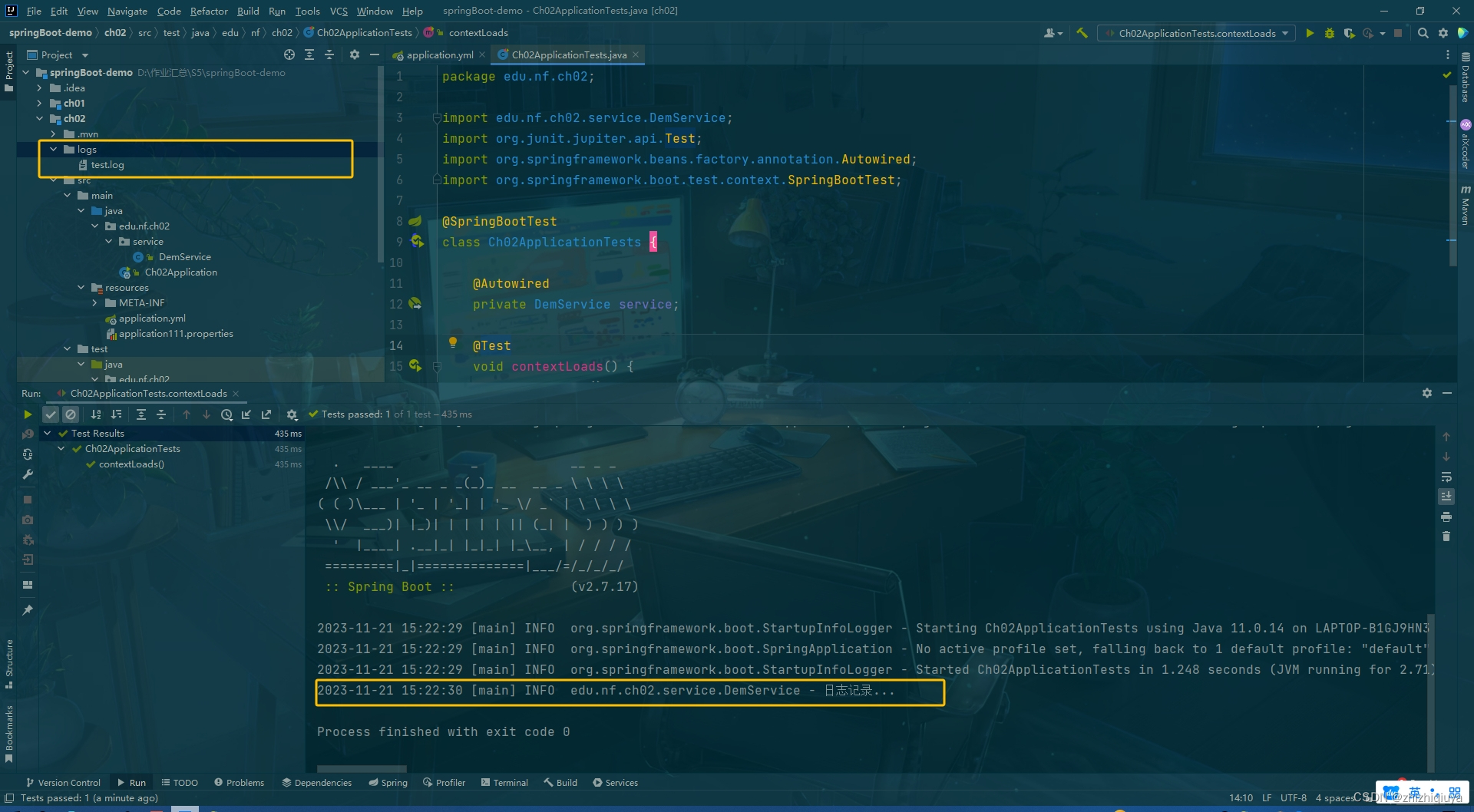Toggle Show Passed tests filter

[51, 414]
